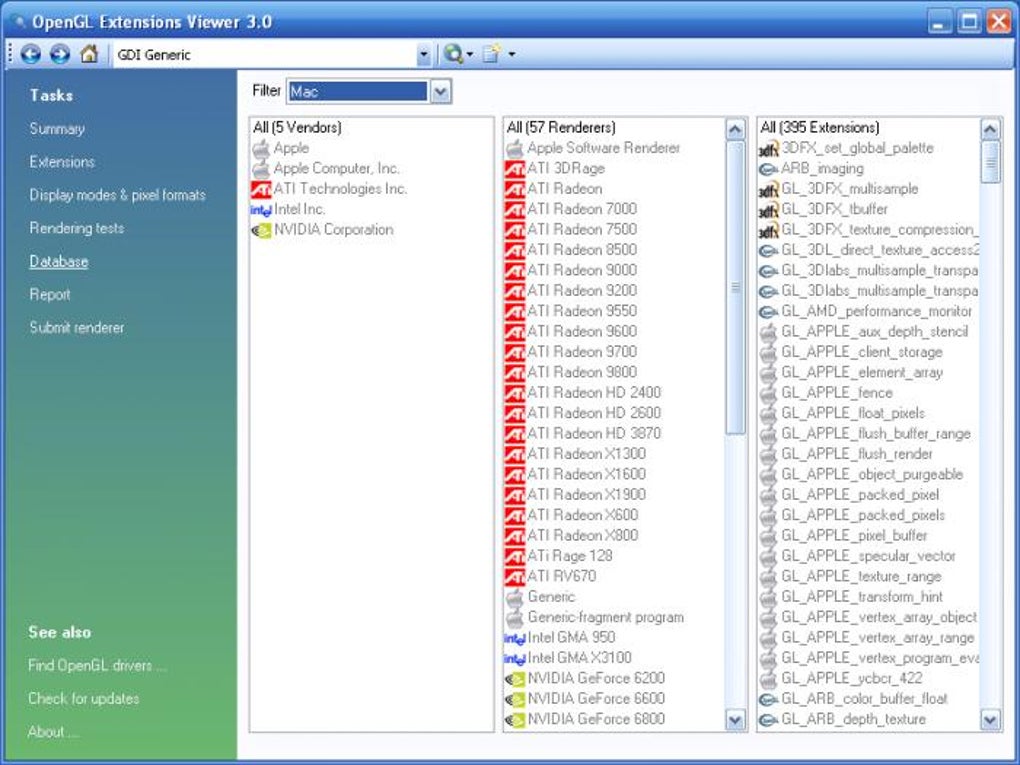Click the Intel GMA X3100 logo icon
This screenshot has width=1020, height=765.
pyautogui.click(x=515, y=659)
